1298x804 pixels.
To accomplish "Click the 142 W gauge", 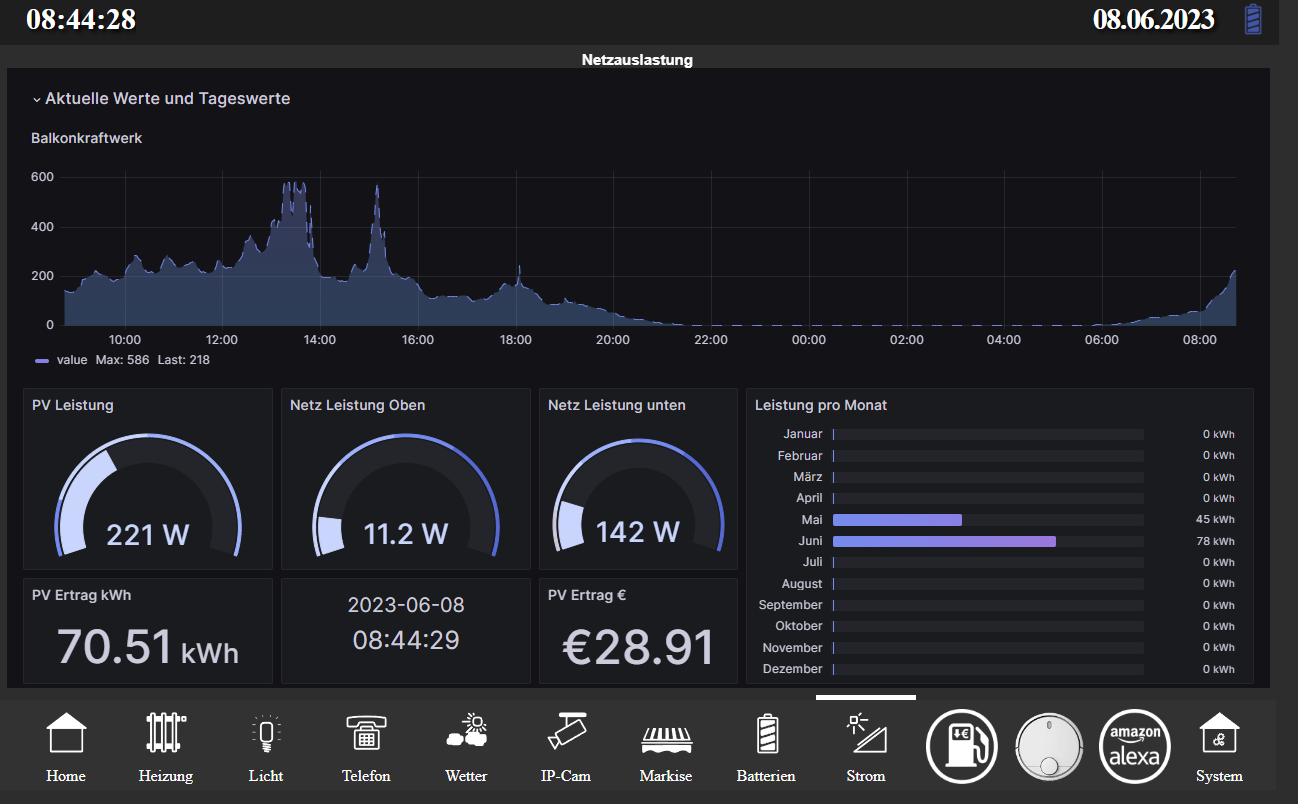I will [x=638, y=495].
